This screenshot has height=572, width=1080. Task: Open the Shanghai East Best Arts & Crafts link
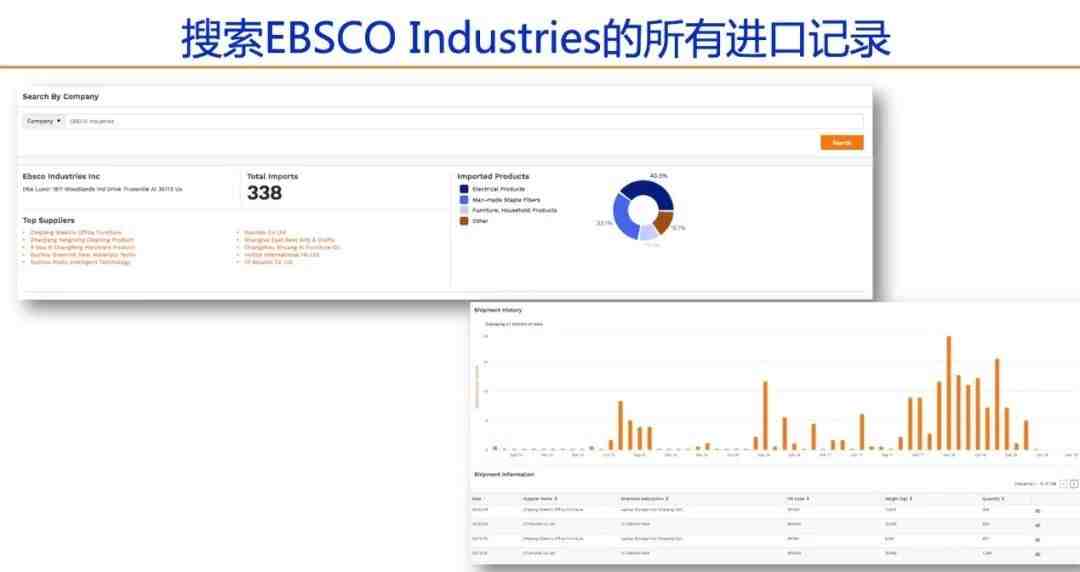289,240
